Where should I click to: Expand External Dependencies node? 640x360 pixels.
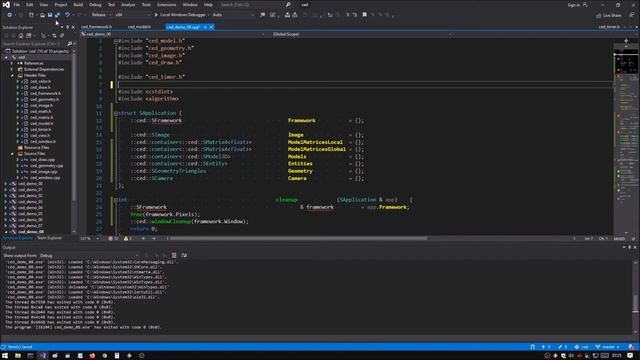click(11, 69)
